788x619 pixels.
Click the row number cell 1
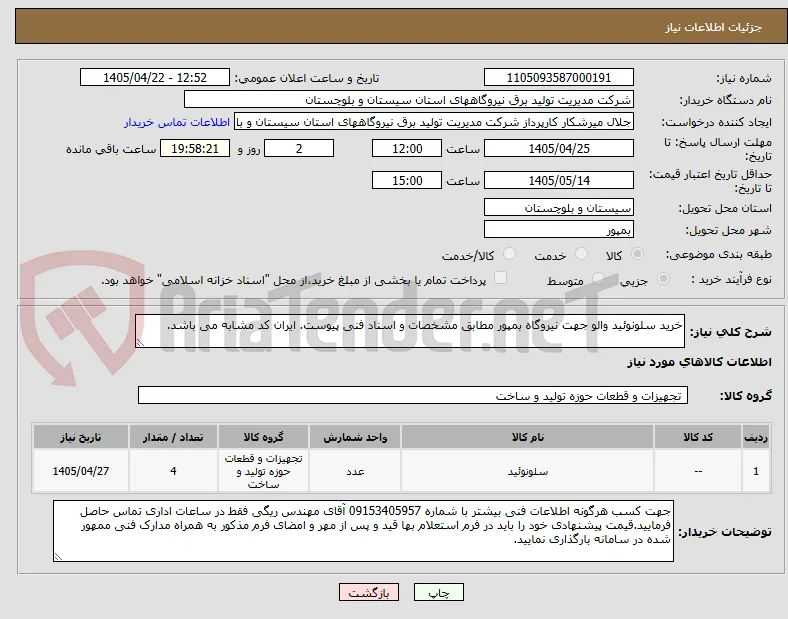coord(756,471)
